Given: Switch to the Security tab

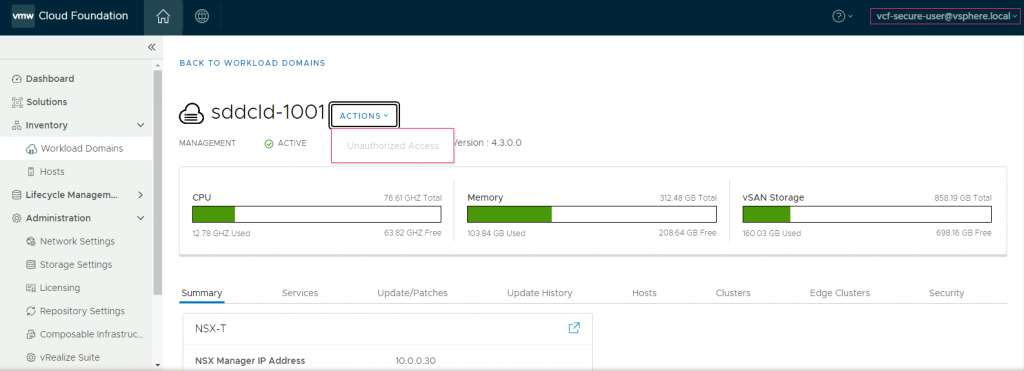Looking at the screenshot, I should tap(946, 293).
